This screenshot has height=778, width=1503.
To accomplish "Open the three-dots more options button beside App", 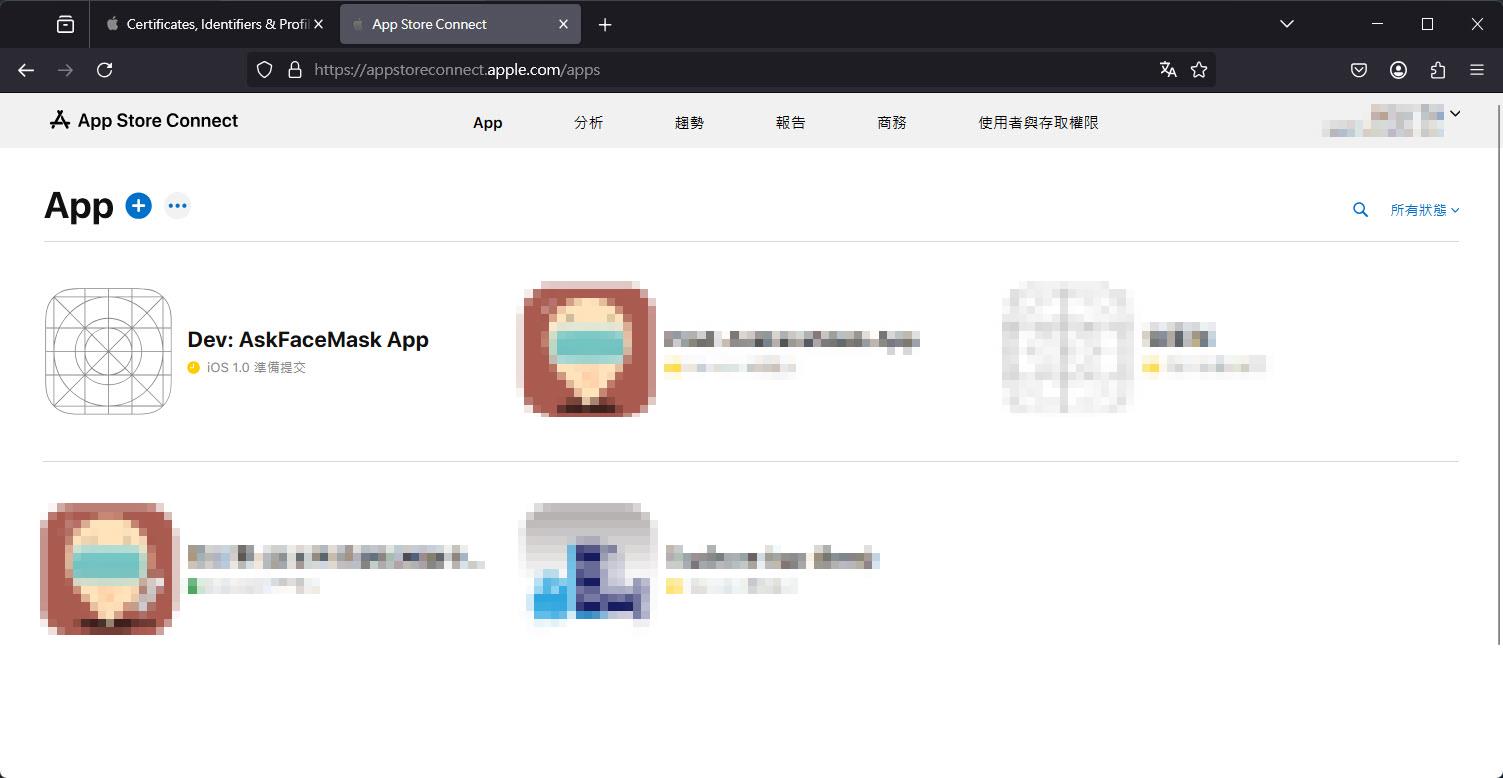I will [x=177, y=206].
